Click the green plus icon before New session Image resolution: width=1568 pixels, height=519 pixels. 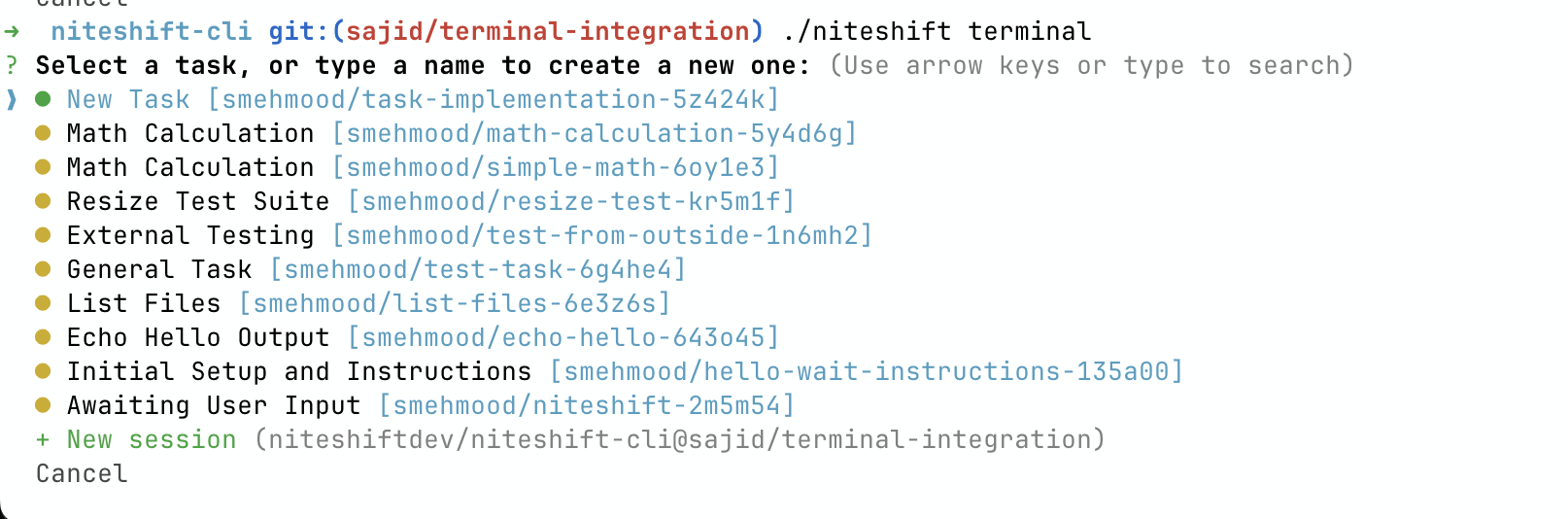43,439
